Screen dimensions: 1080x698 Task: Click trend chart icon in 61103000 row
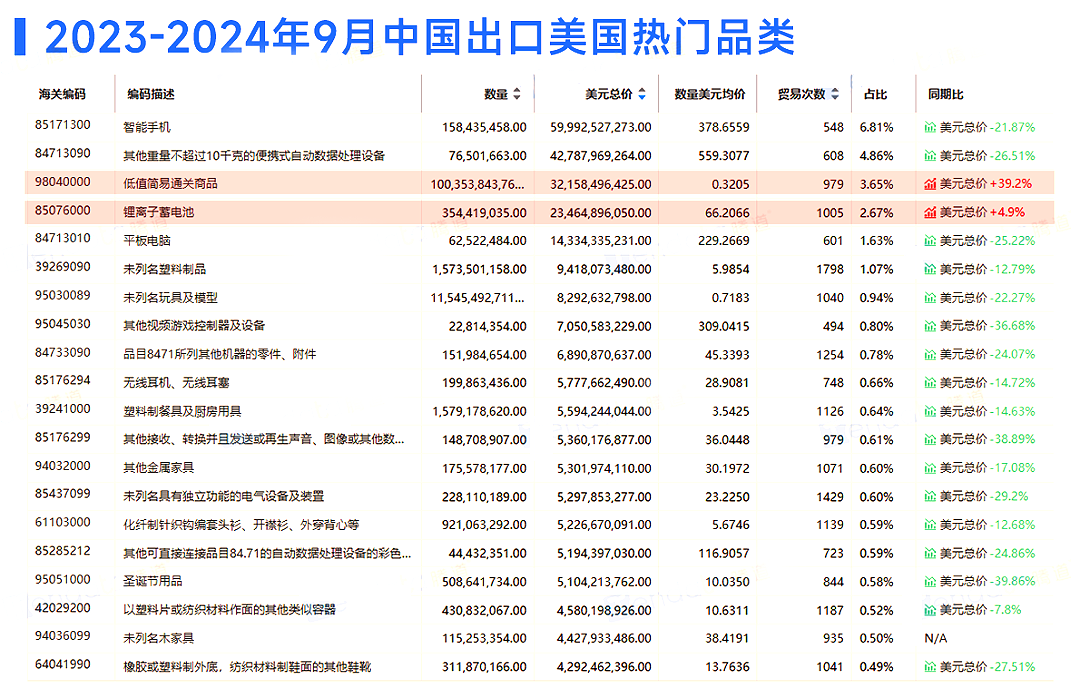(930, 525)
